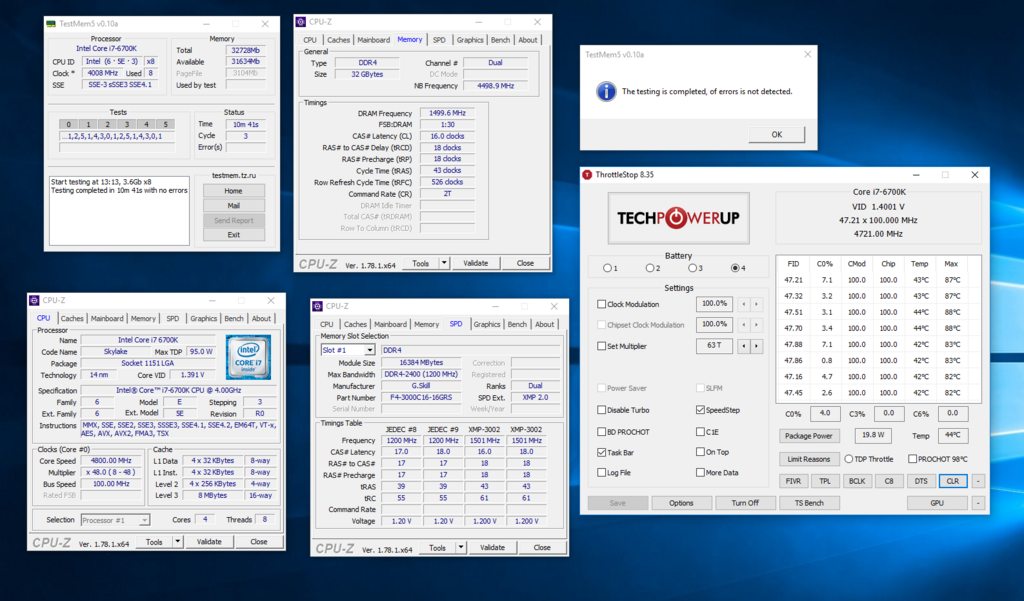The height and width of the screenshot is (601, 1024).
Task: Open Mainboard tab in CPU window
Action: point(107,318)
